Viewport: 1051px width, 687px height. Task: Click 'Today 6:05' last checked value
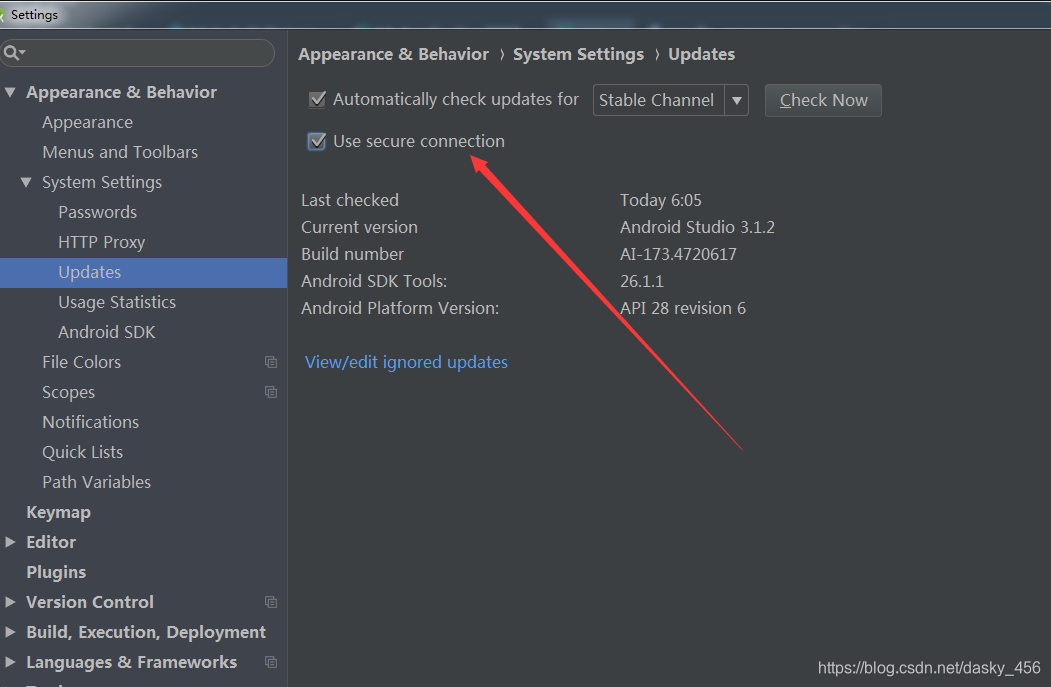[661, 200]
